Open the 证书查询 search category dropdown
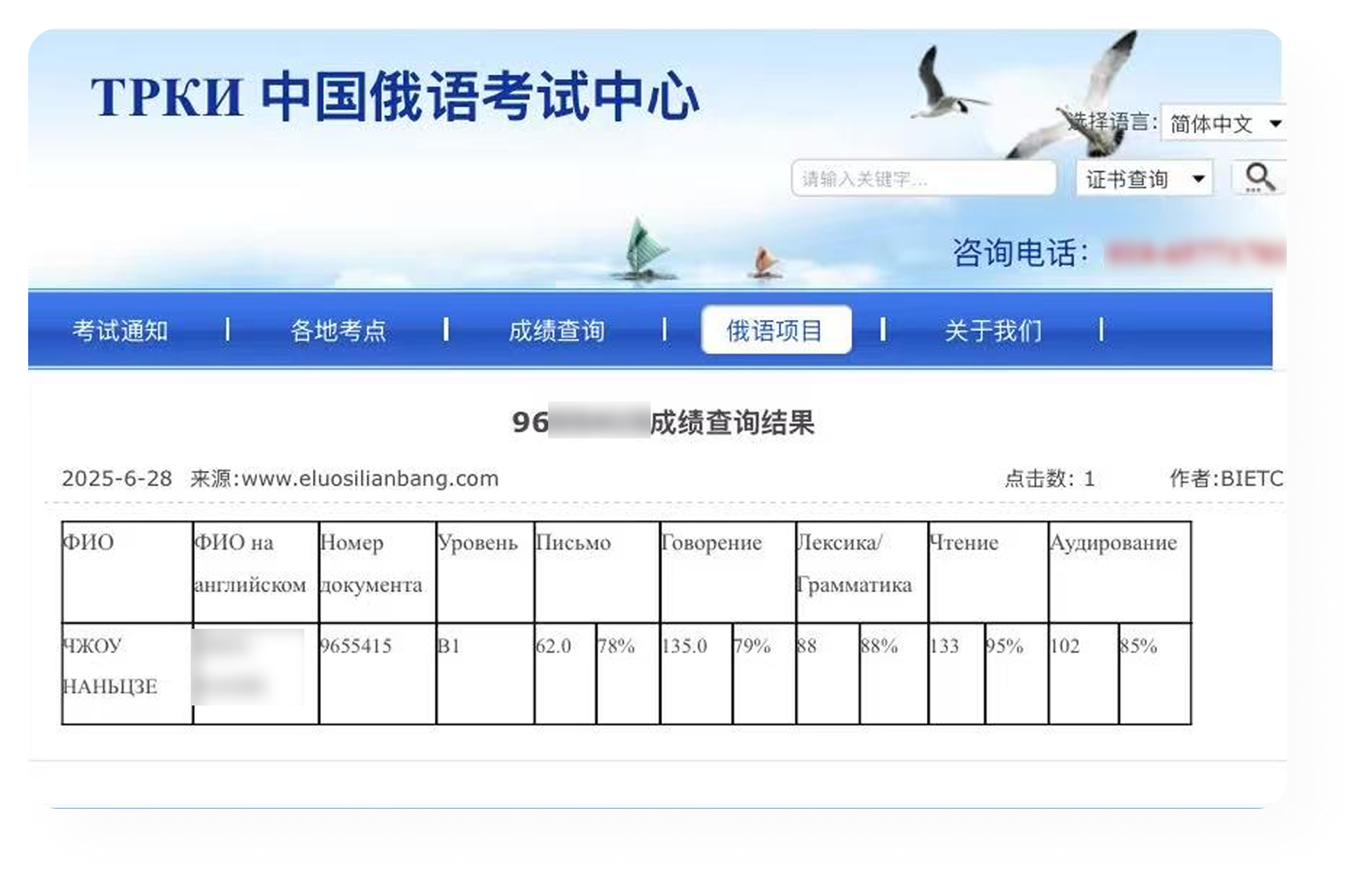 point(1142,178)
